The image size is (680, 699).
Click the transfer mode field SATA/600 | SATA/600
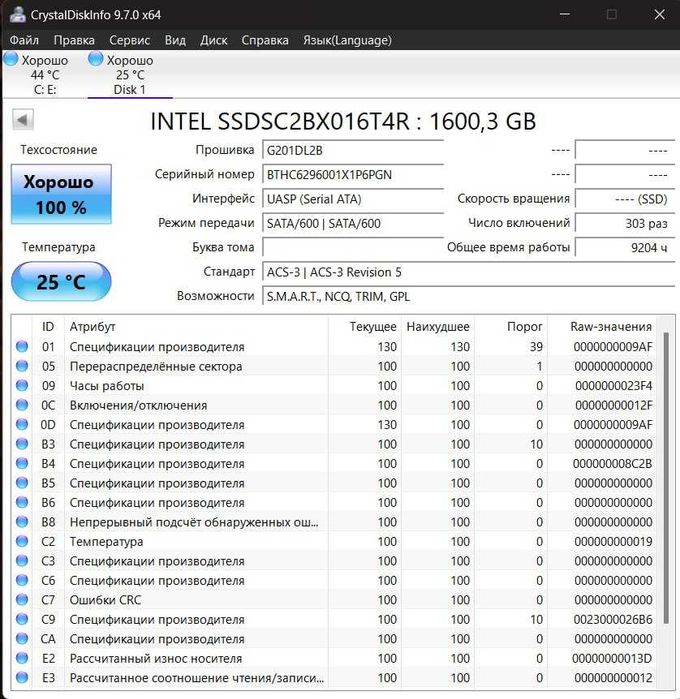tap(353, 223)
